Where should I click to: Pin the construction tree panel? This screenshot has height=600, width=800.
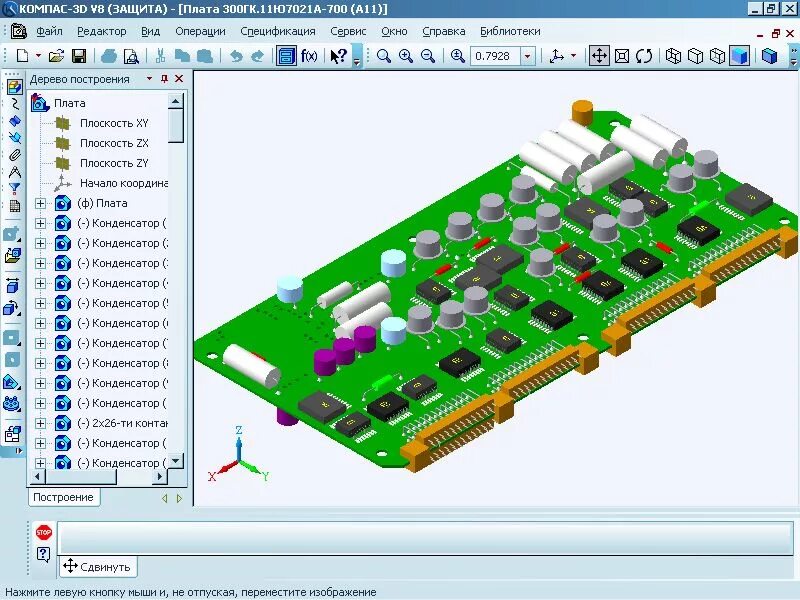point(164,79)
